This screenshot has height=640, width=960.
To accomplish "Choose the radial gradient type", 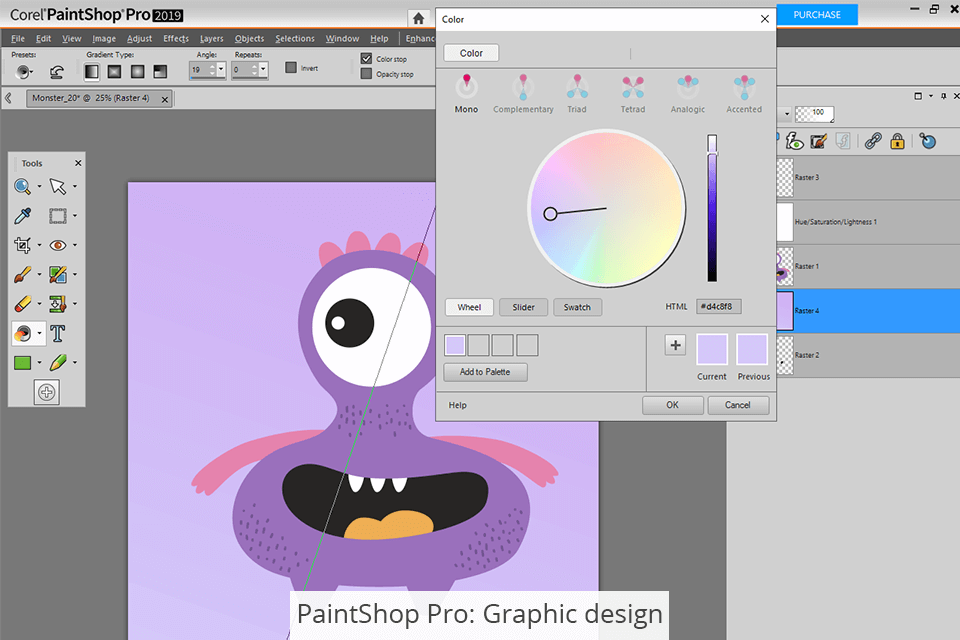I will pyautogui.click(x=160, y=72).
